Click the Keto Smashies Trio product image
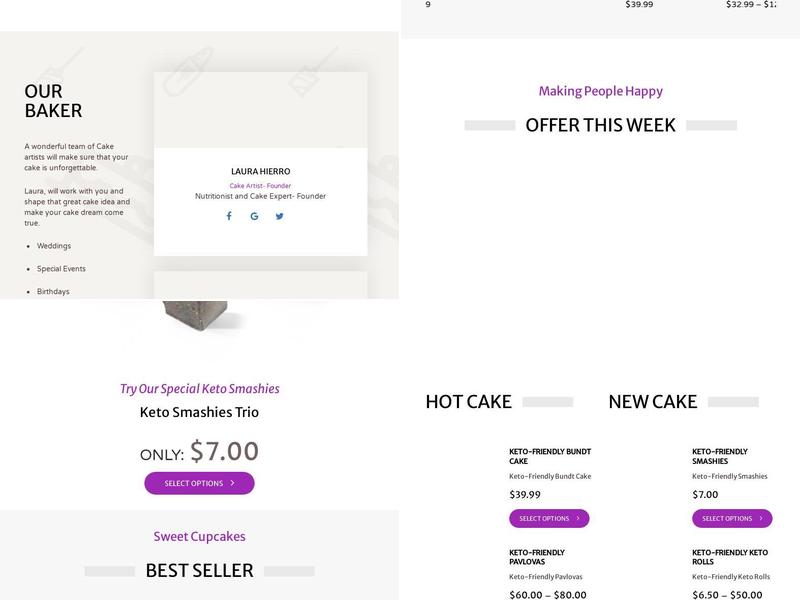The image size is (800, 600). tap(200, 315)
